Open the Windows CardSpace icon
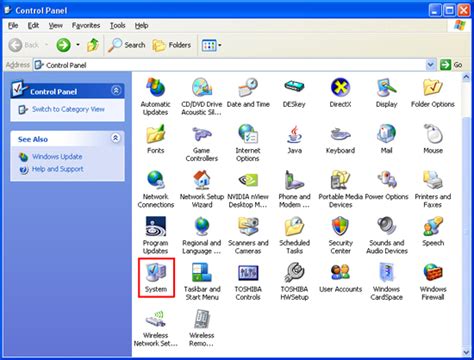The image size is (474, 360). pyautogui.click(x=386, y=282)
